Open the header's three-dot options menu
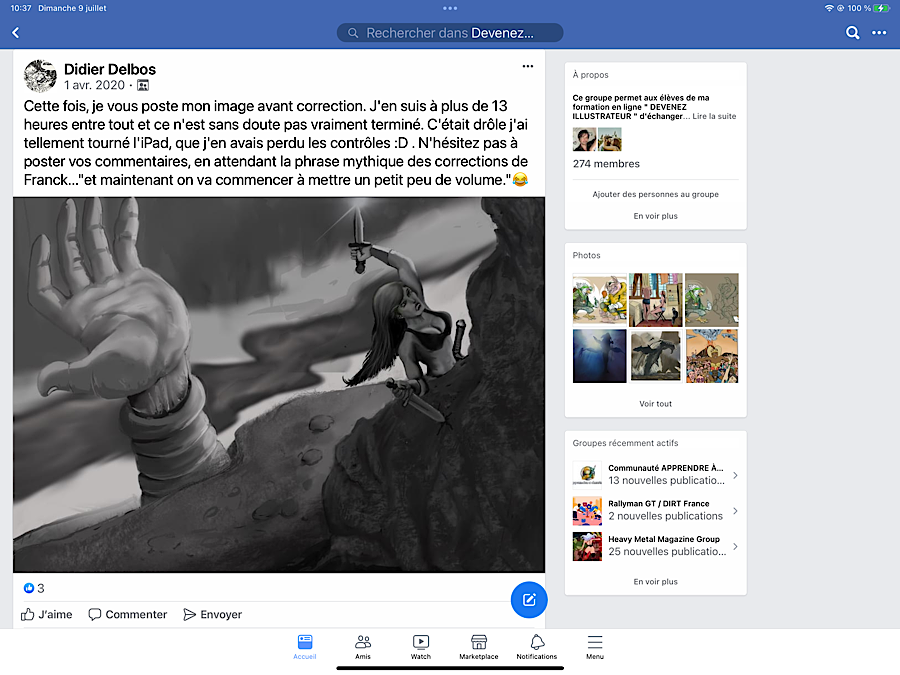This screenshot has height=675, width=900. (879, 33)
